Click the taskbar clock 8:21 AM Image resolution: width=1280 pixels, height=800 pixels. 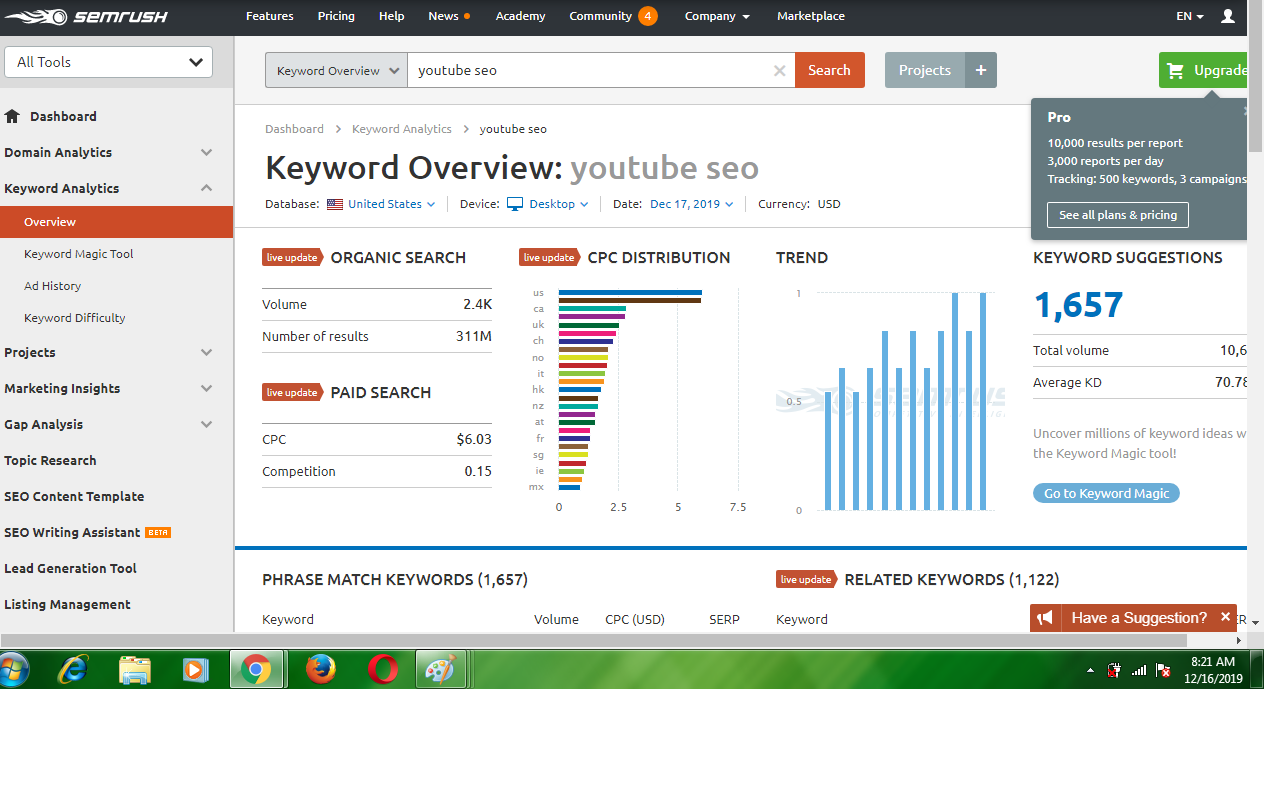click(1213, 662)
